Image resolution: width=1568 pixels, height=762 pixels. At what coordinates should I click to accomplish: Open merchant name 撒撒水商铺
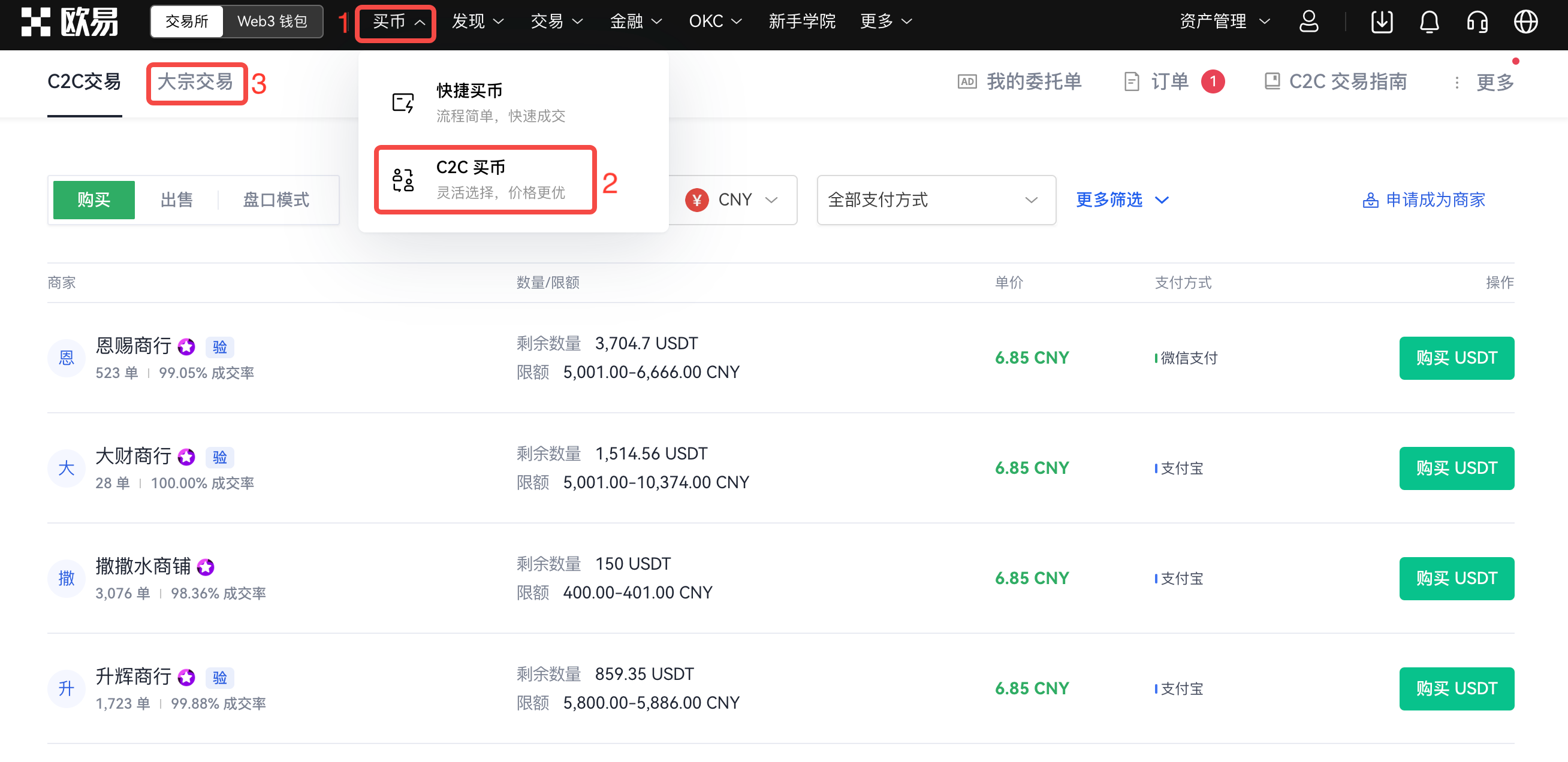pyautogui.click(x=143, y=566)
